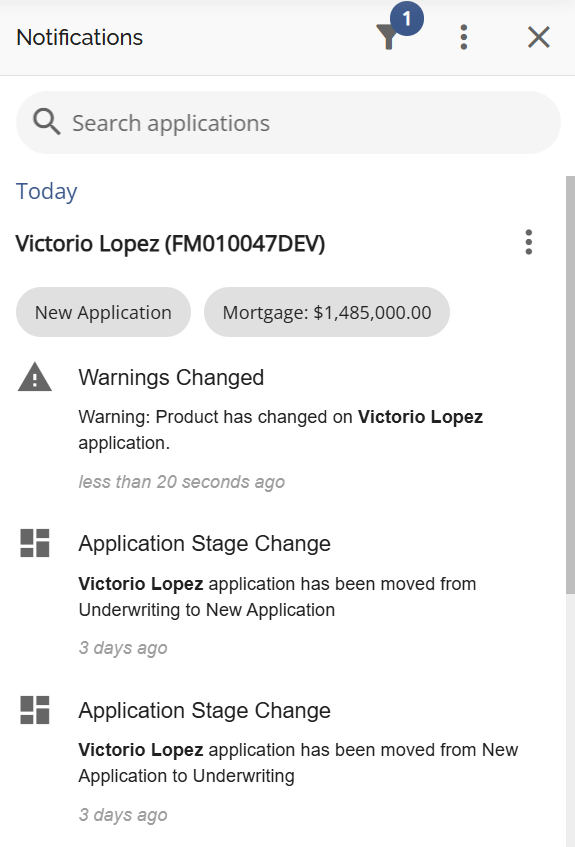Open the Notifications panel more options menu
575x847 pixels.
point(463,37)
